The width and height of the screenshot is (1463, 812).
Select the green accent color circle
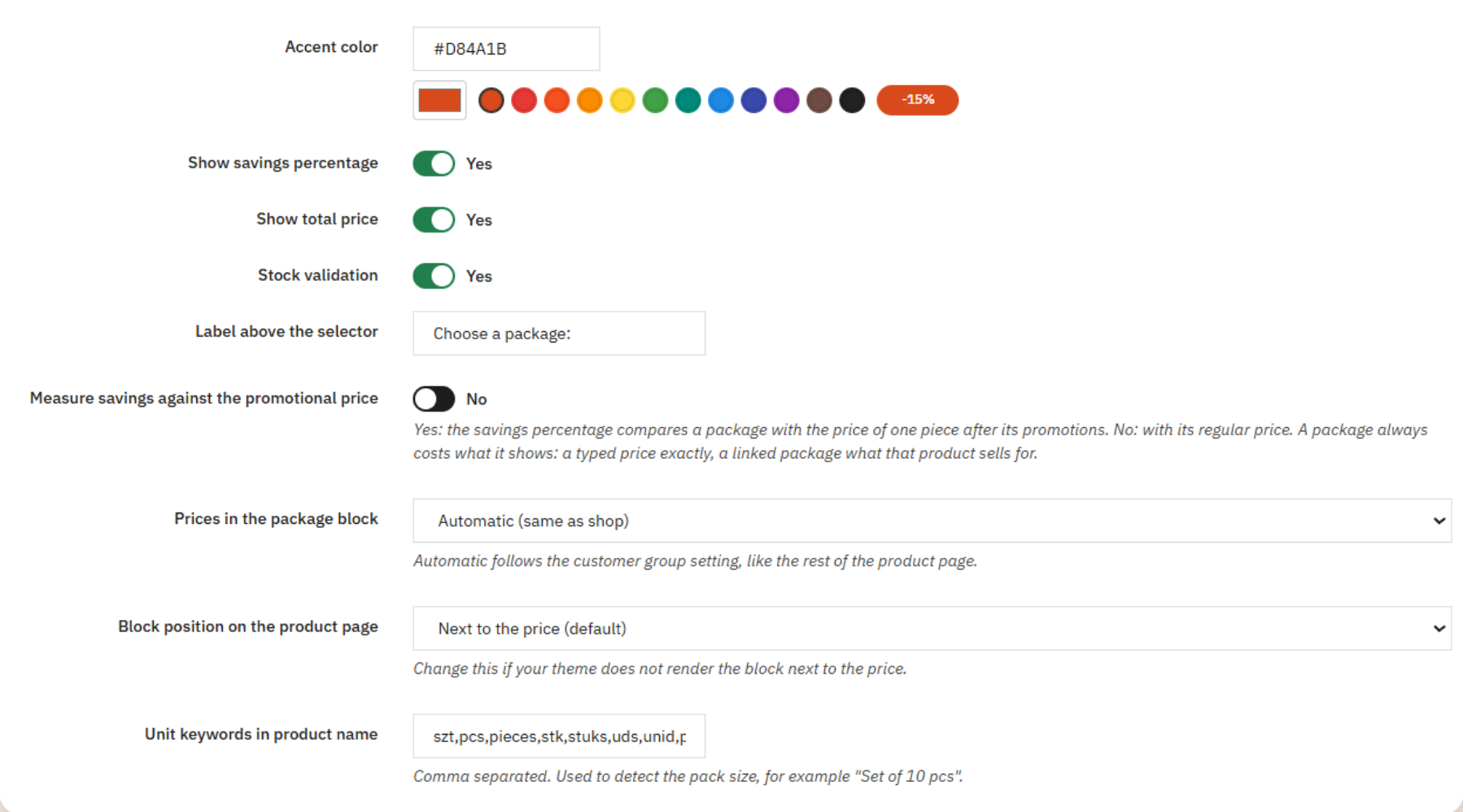[655, 100]
